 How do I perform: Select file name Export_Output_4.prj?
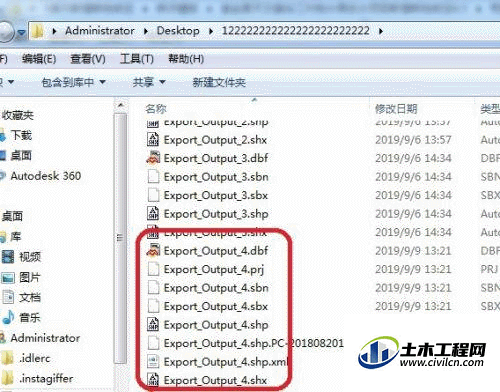pyautogui.click(x=214, y=269)
